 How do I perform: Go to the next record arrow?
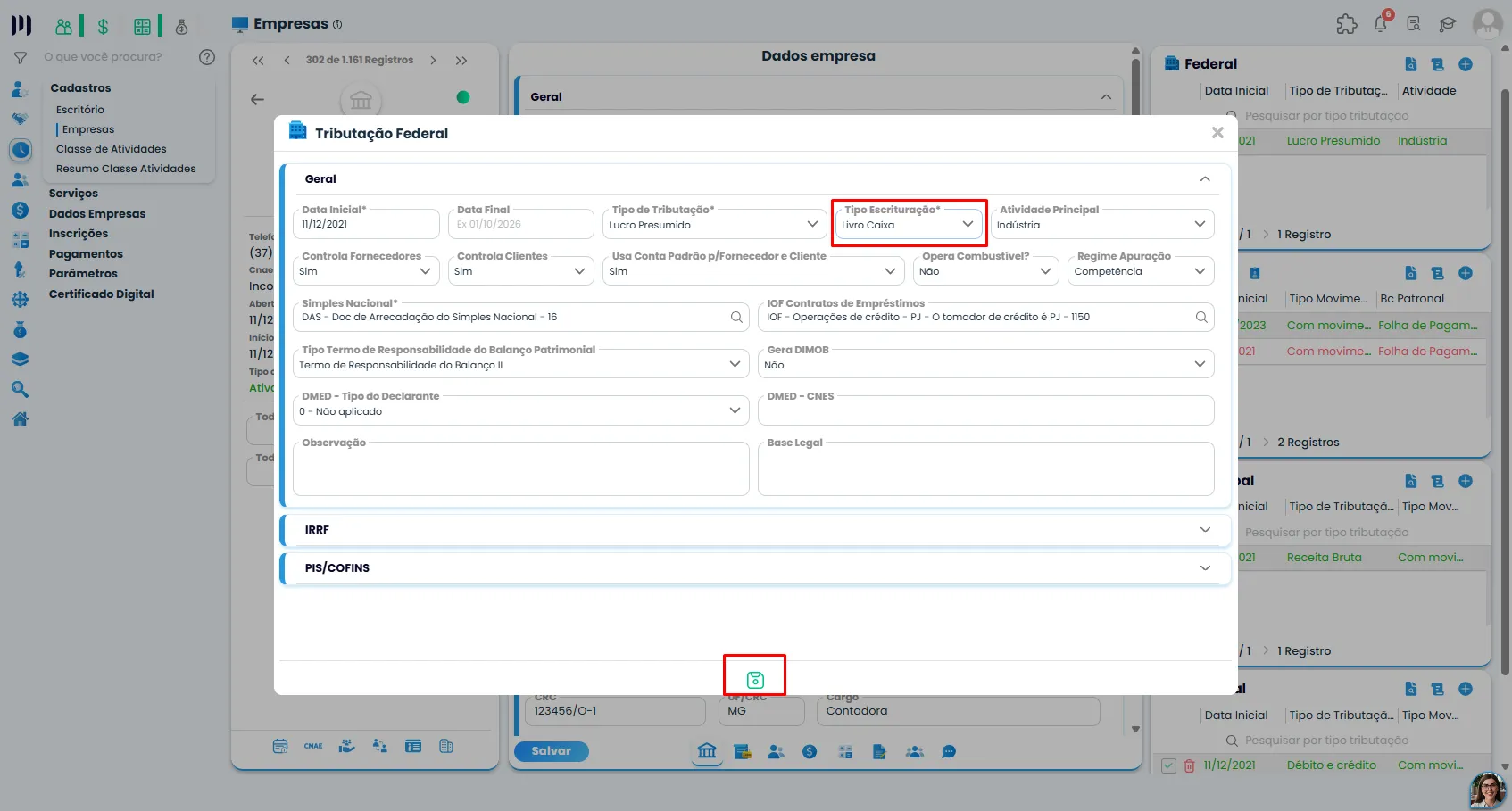(x=433, y=61)
